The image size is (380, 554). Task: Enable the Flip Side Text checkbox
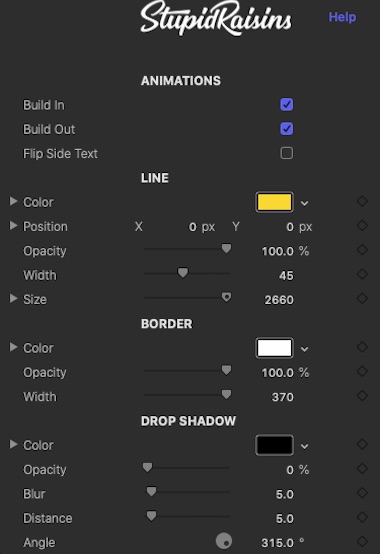pyautogui.click(x=286, y=153)
